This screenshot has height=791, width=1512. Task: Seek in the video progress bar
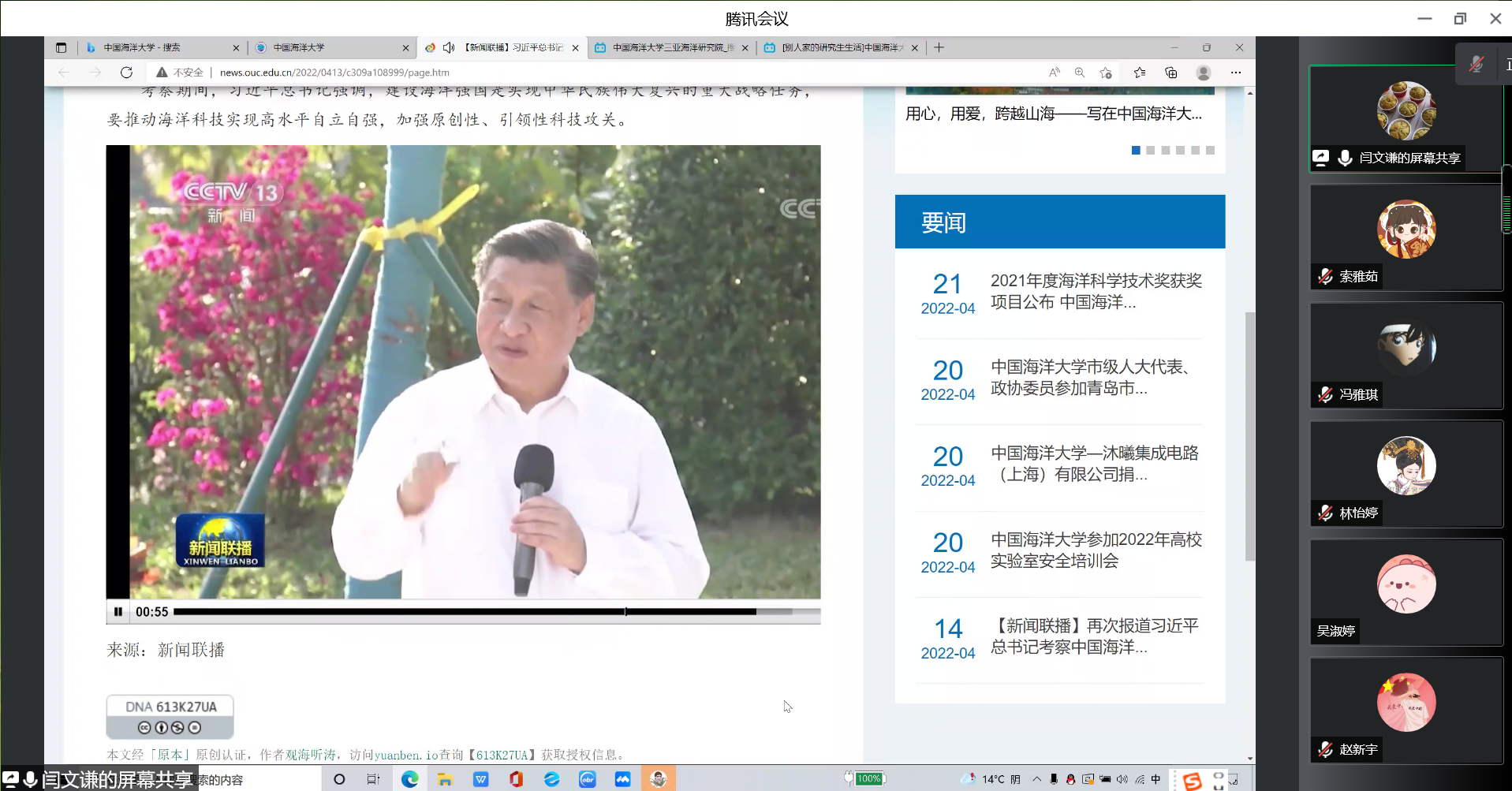[473, 612]
